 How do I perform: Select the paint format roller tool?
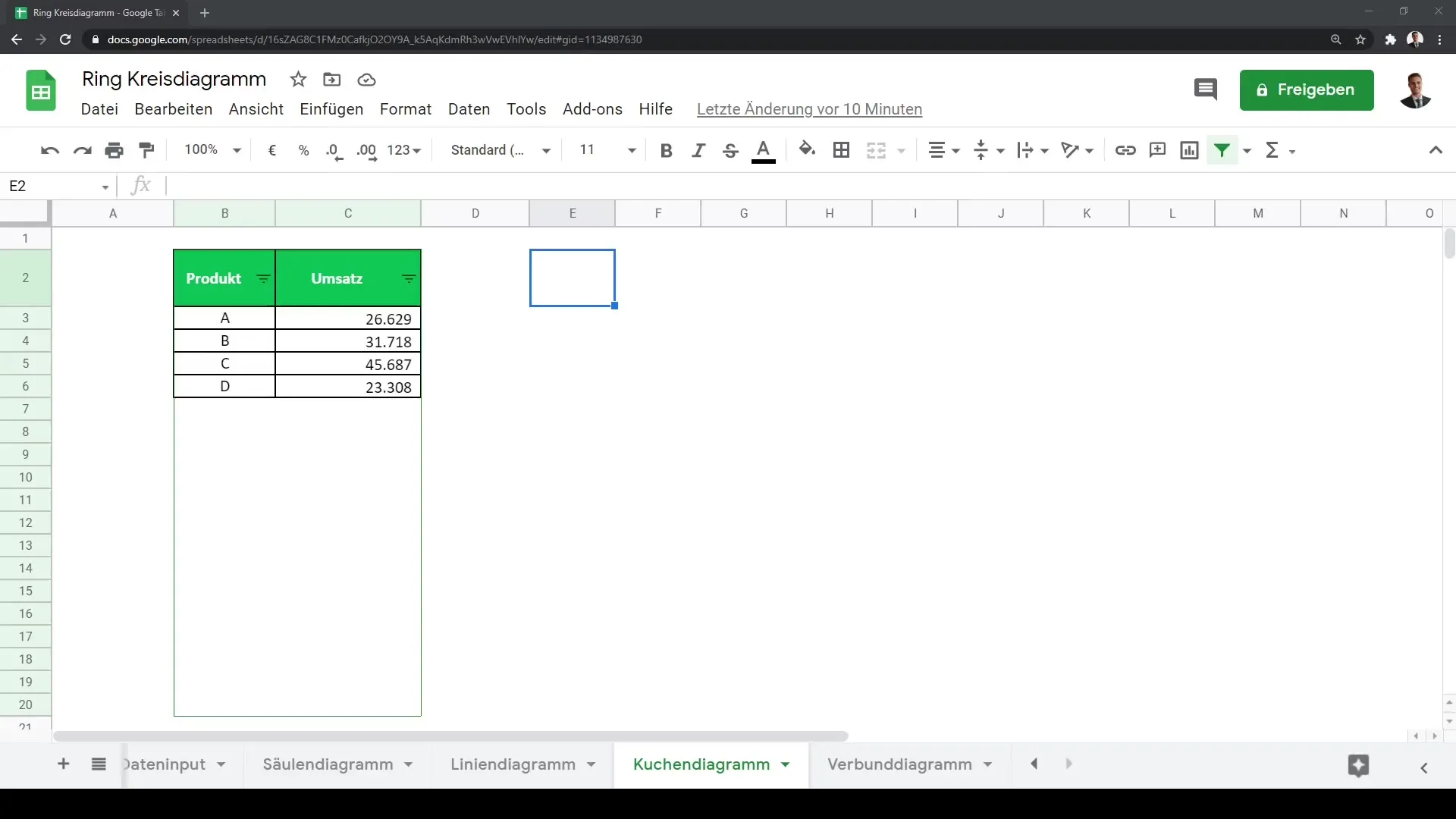click(146, 150)
